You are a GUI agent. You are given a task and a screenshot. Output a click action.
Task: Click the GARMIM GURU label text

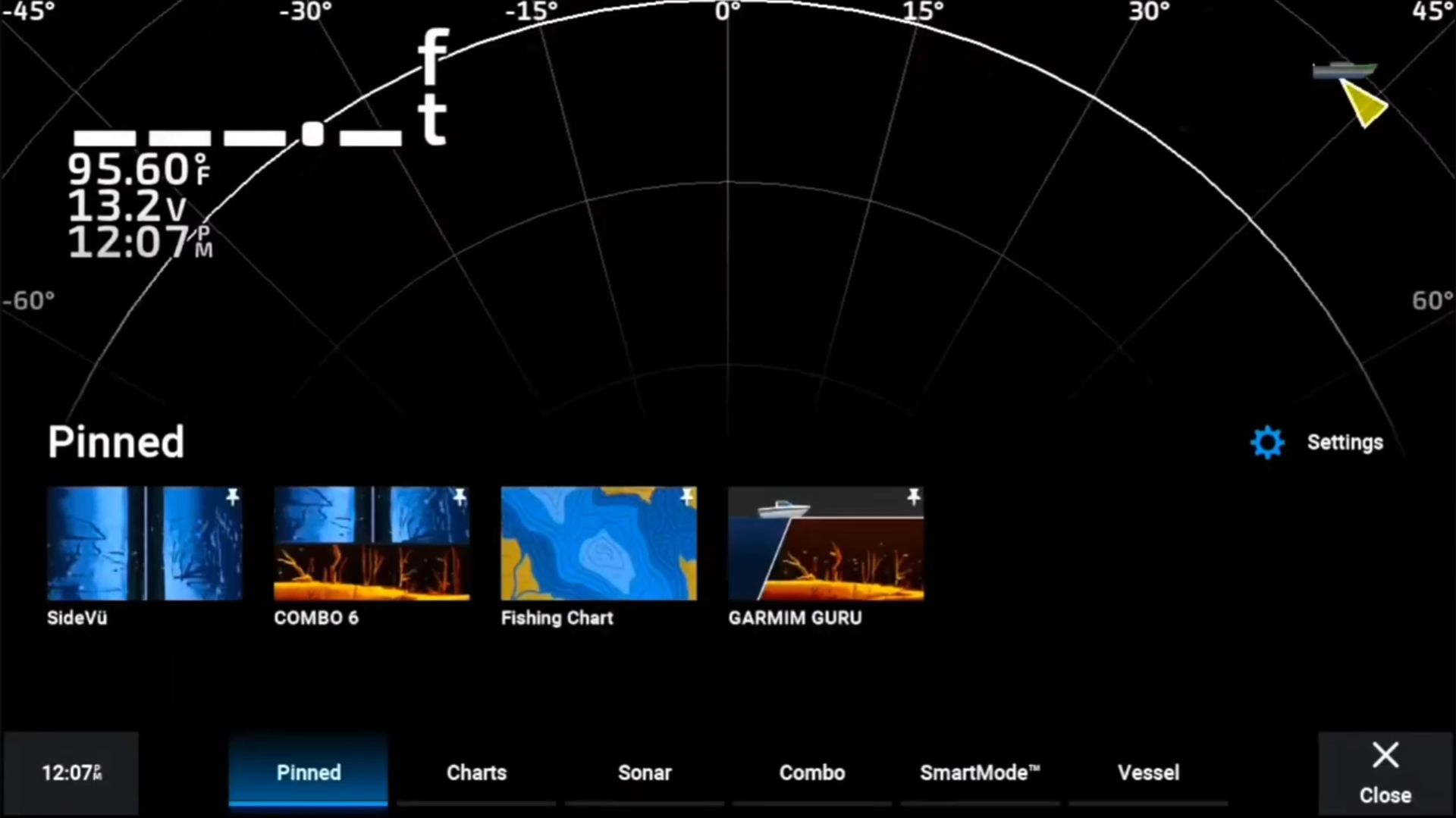tap(795, 618)
